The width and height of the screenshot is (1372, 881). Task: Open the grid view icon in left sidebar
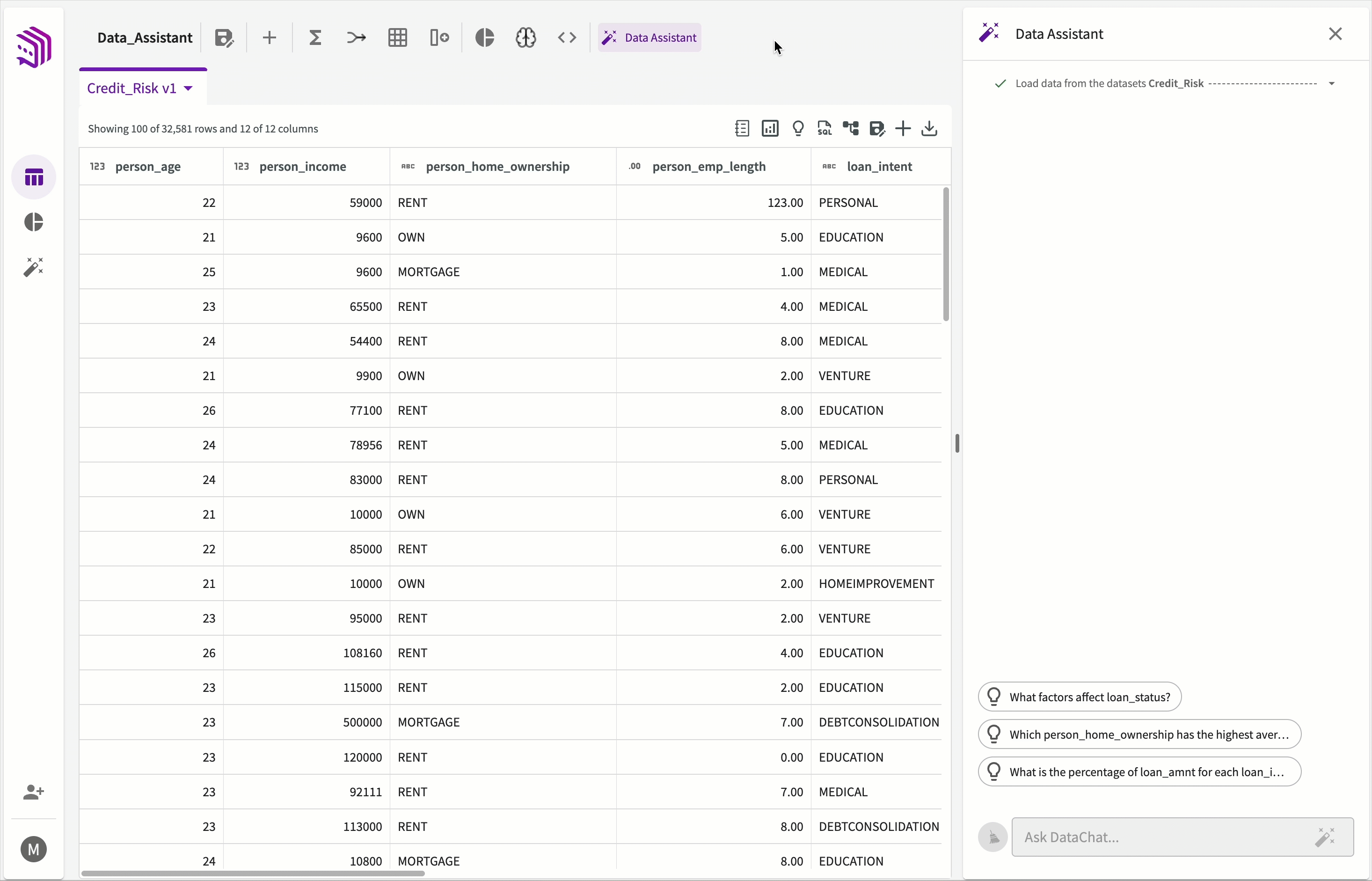34,177
